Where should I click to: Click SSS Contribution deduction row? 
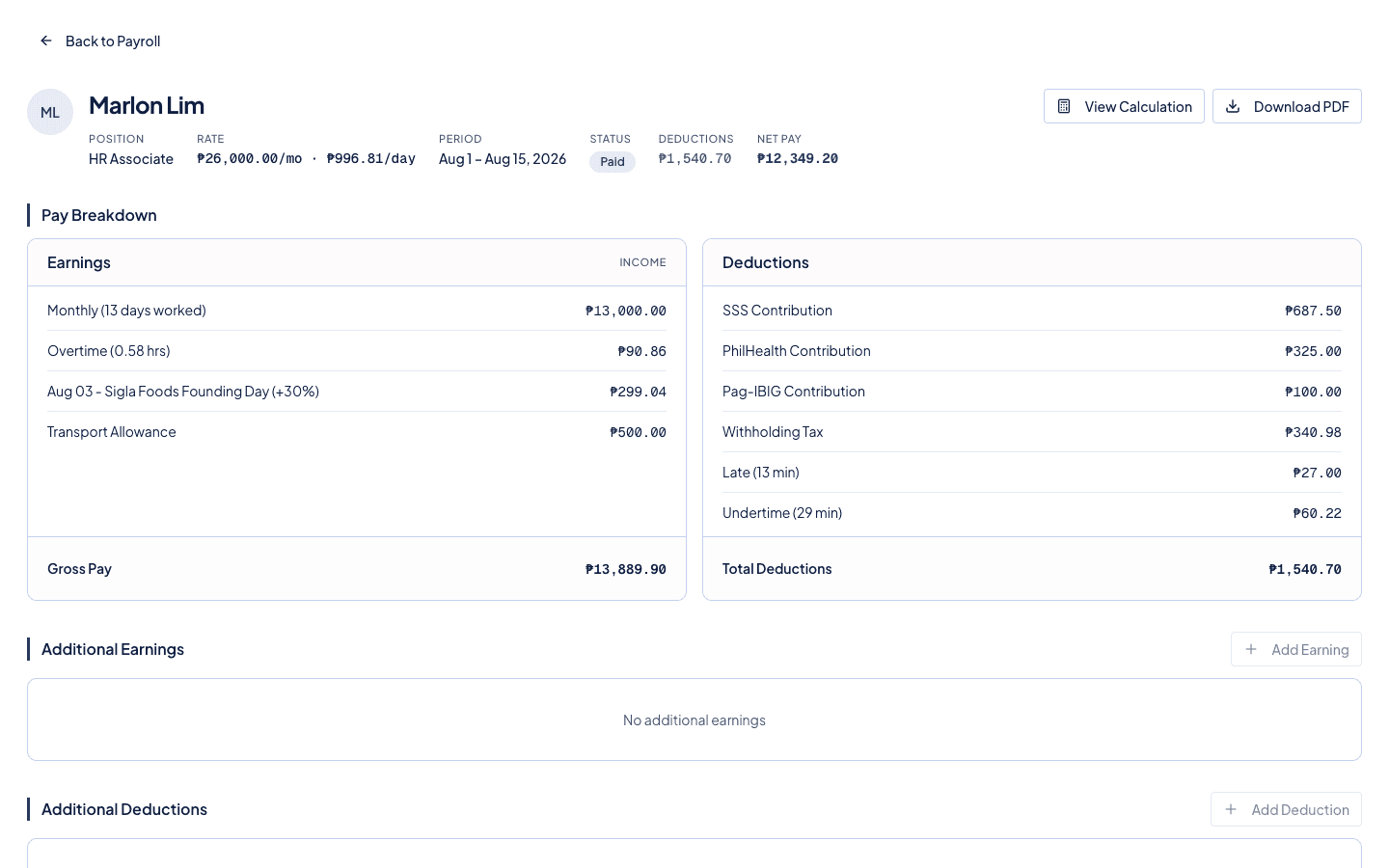pos(1032,311)
